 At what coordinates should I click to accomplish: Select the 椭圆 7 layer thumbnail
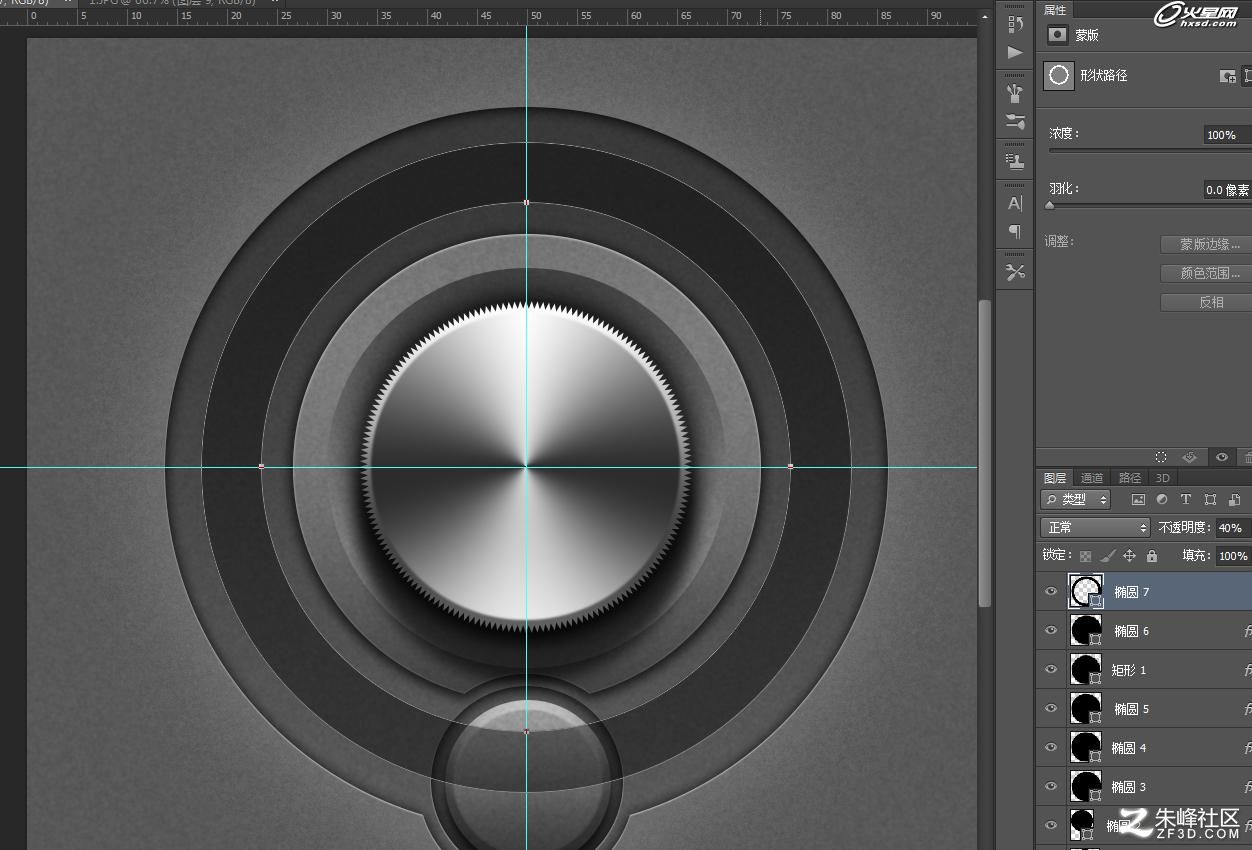click(x=1086, y=592)
